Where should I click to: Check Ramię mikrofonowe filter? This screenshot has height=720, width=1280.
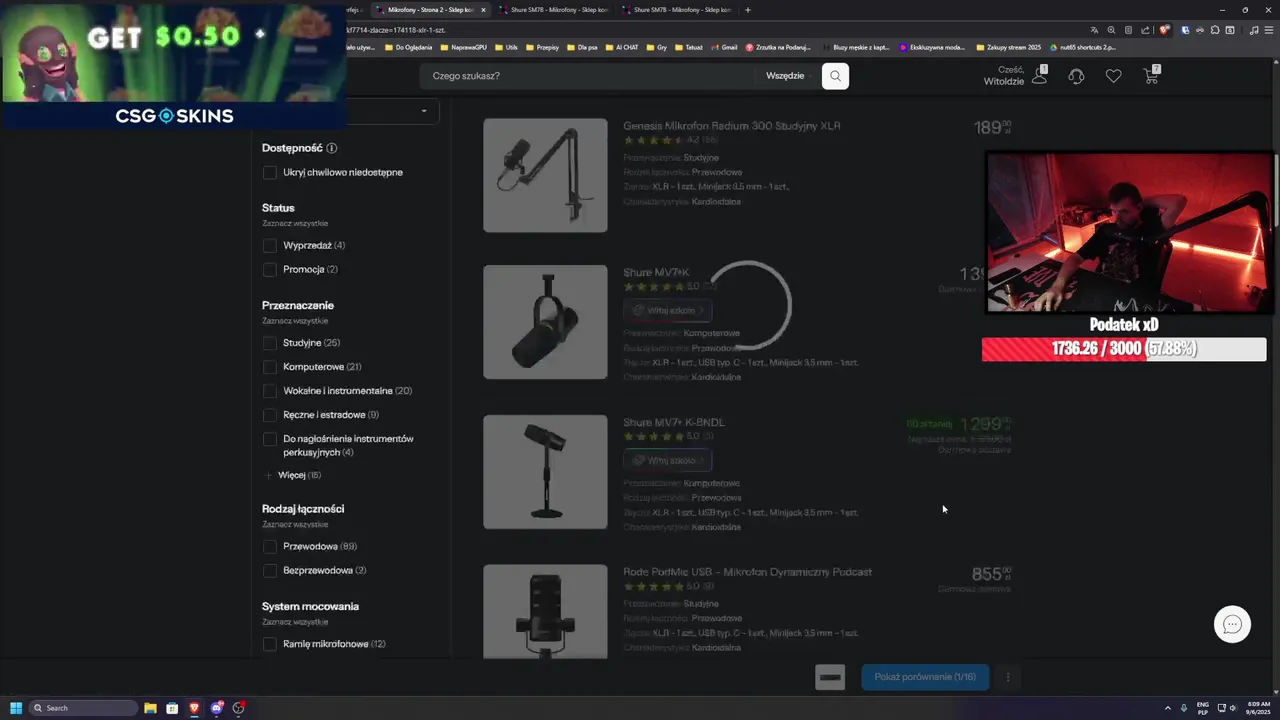[269, 644]
